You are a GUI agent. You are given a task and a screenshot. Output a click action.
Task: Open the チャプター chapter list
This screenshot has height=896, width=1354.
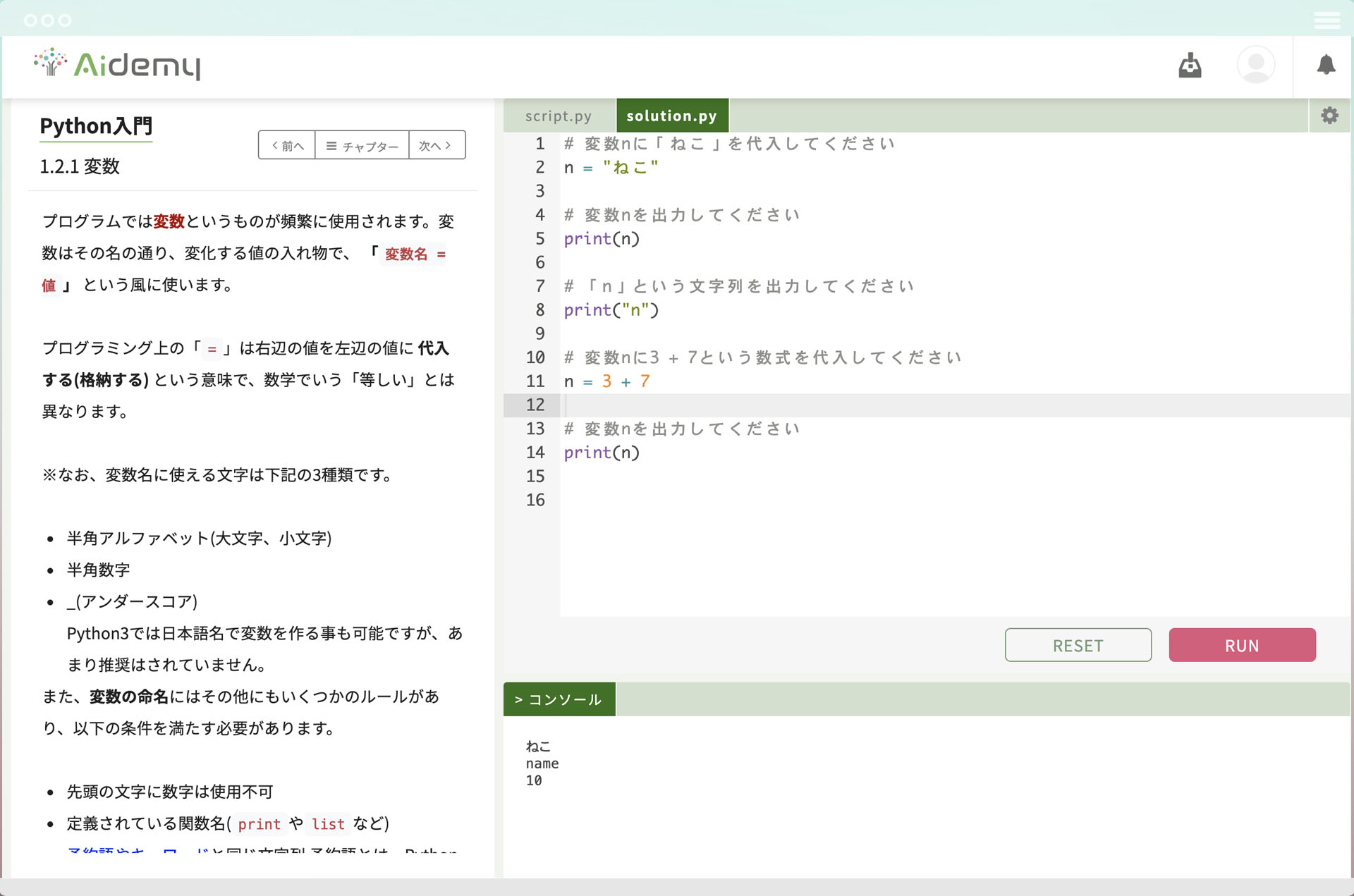[362, 145]
